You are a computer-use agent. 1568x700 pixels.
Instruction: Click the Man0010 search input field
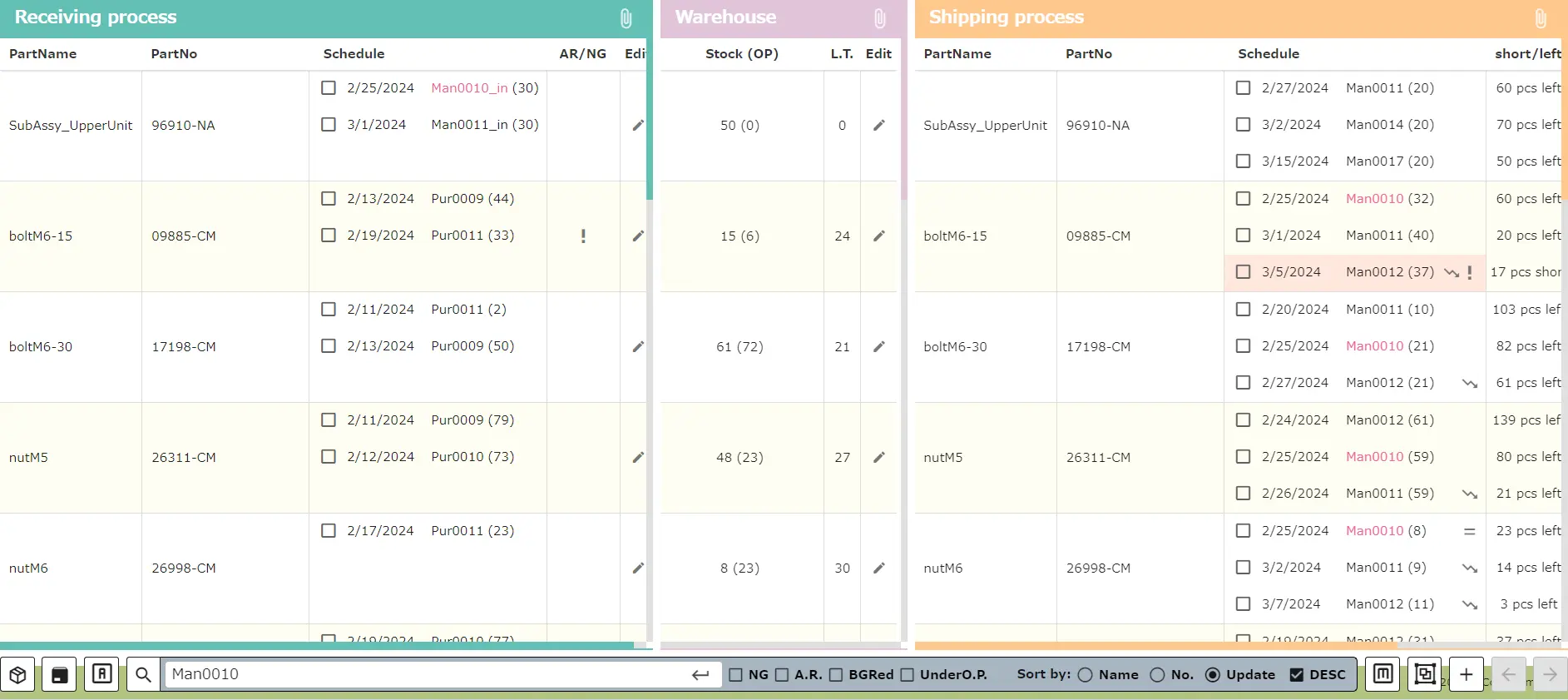(x=424, y=674)
